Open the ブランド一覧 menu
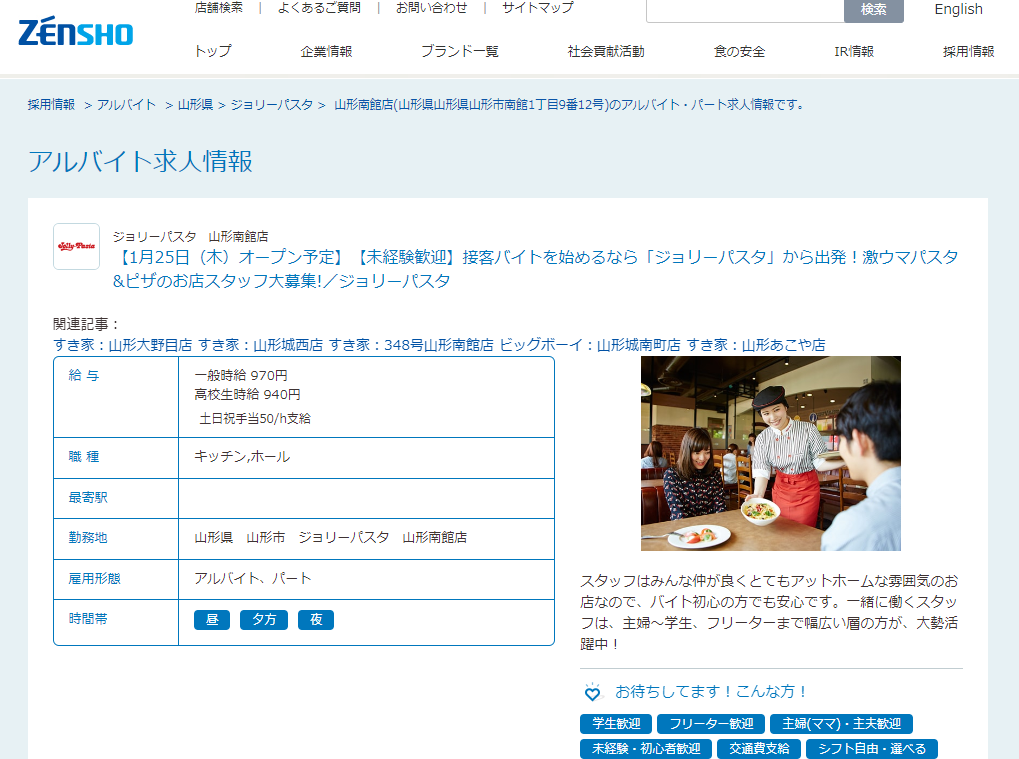 (459, 52)
